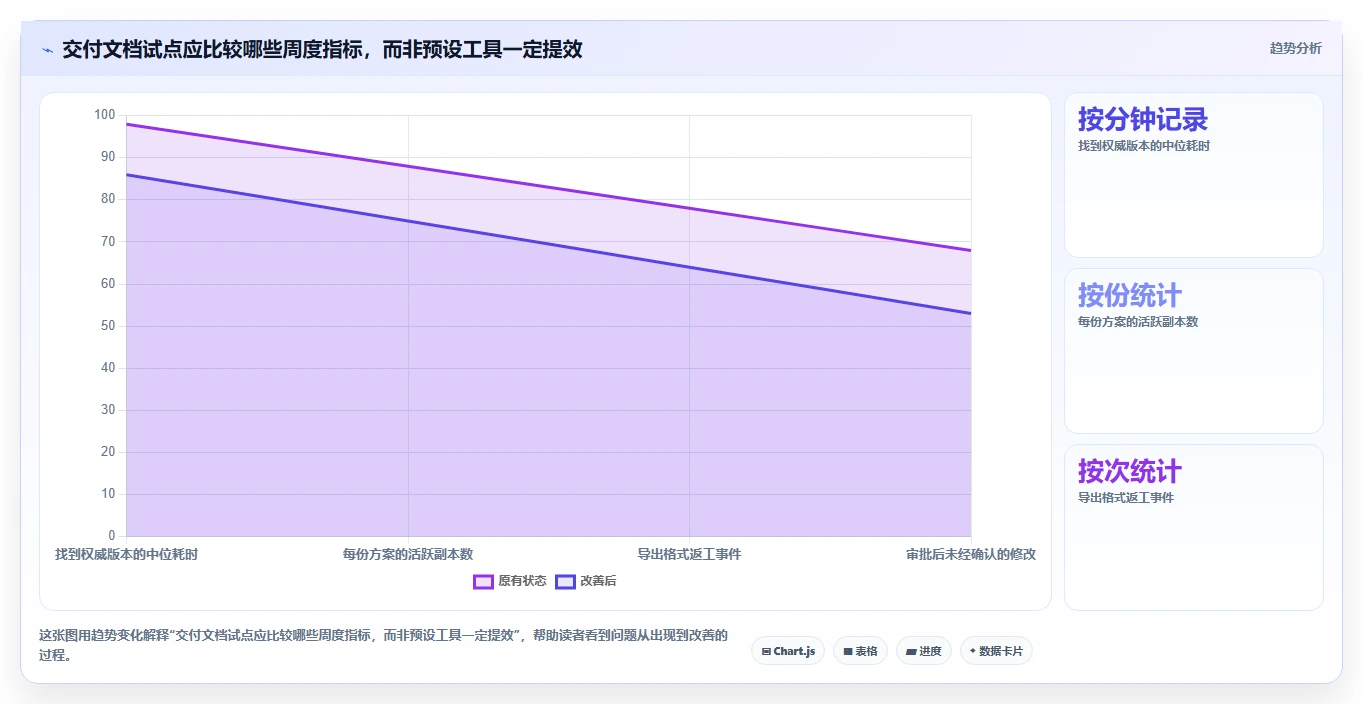Click the 趋势分析 label at top right
1363x704 pixels.
click(1295, 48)
